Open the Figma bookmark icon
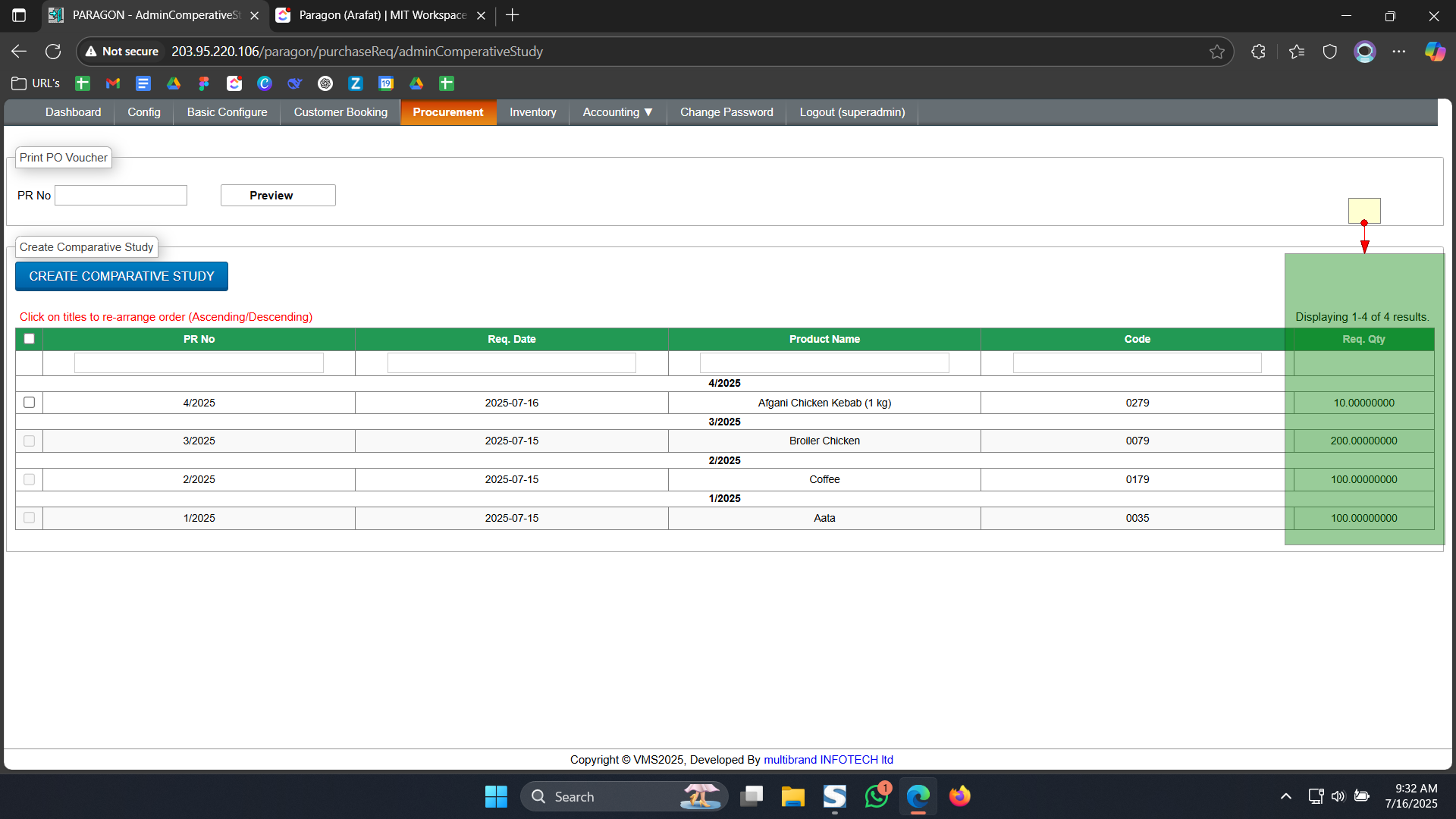The height and width of the screenshot is (819, 1456). (204, 83)
